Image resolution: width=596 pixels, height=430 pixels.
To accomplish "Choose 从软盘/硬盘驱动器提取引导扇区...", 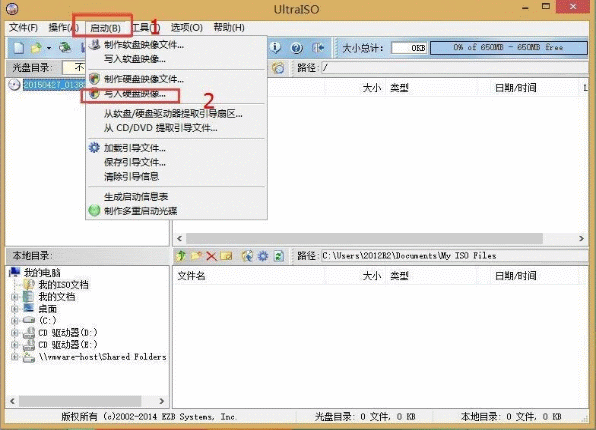I will pyautogui.click(x=176, y=114).
